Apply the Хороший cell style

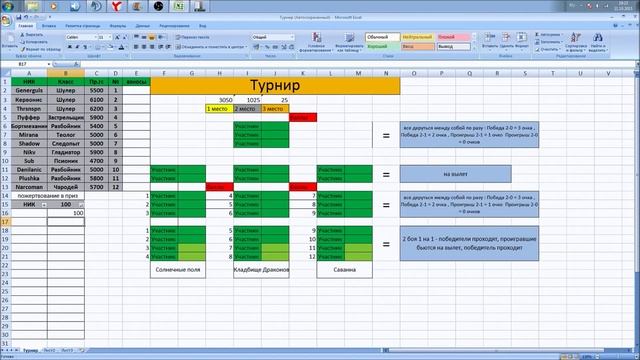pyautogui.click(x=382, y=47)
